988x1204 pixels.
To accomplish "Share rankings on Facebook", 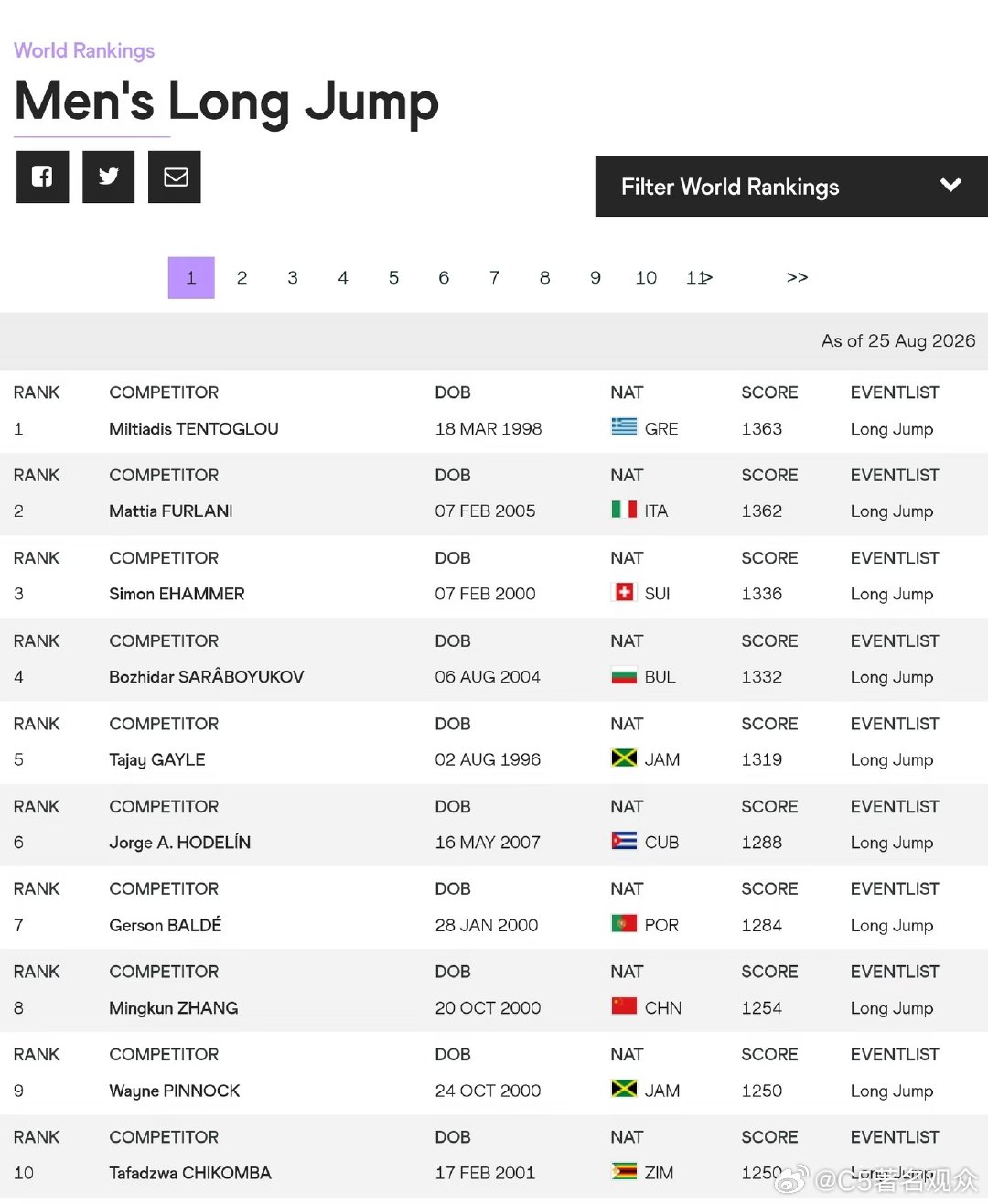I will [x=42, y=177].
